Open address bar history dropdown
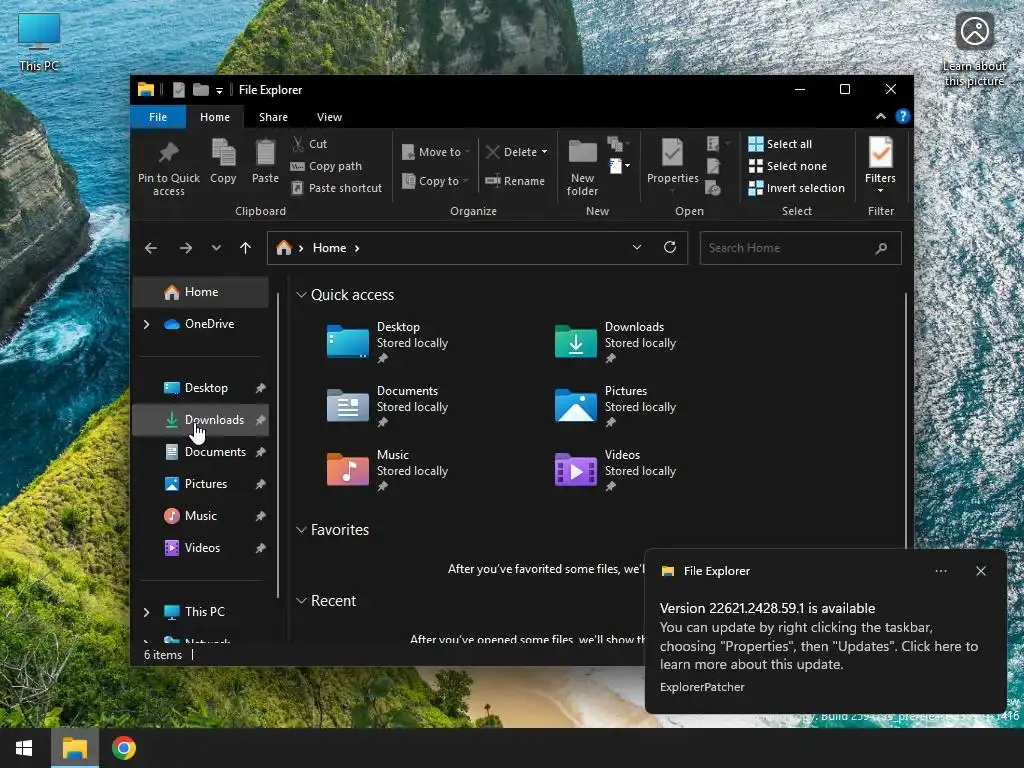1024x768 pixels. pyautogui.click(x=637, y=248)
